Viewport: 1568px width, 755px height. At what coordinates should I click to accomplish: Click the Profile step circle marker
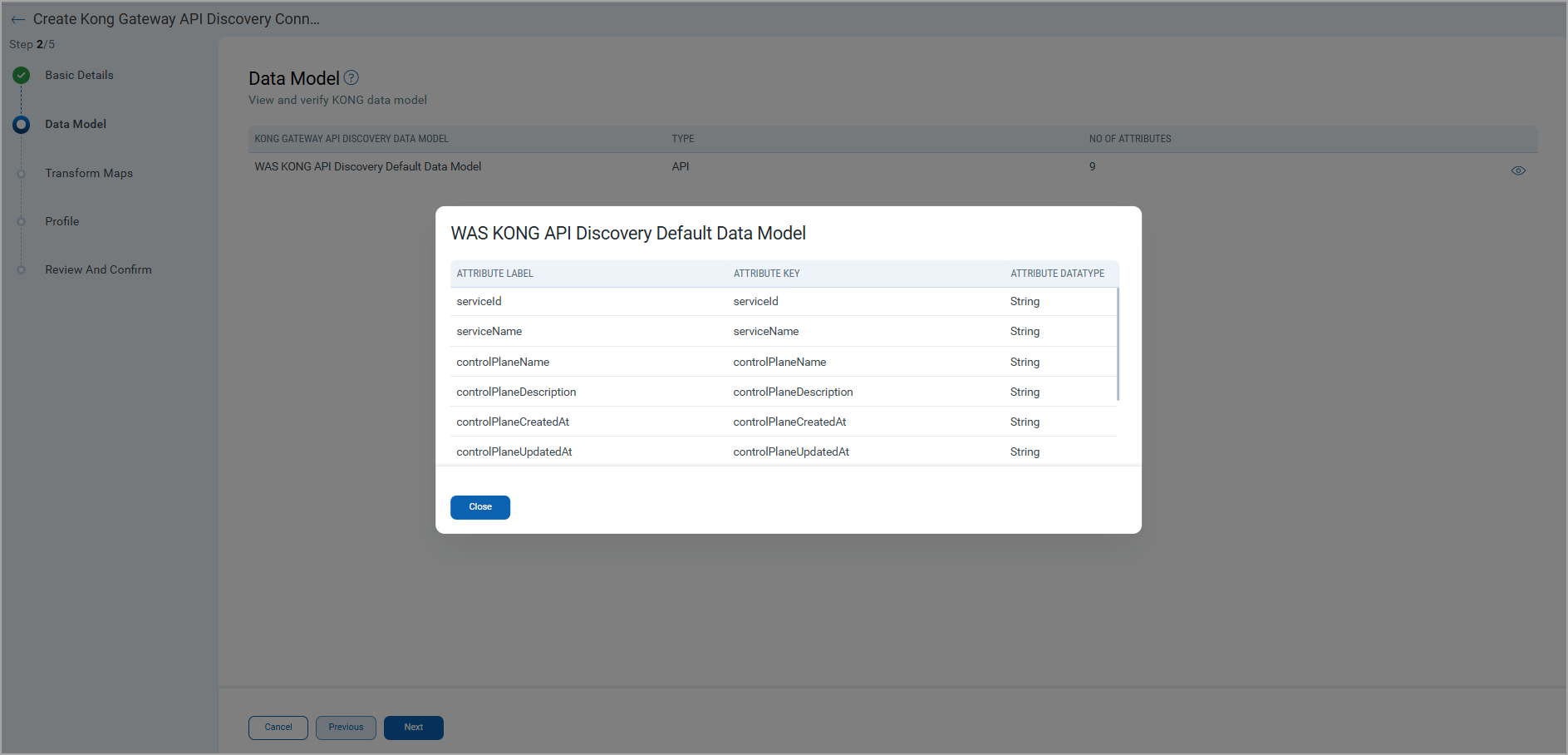[22, 221]
